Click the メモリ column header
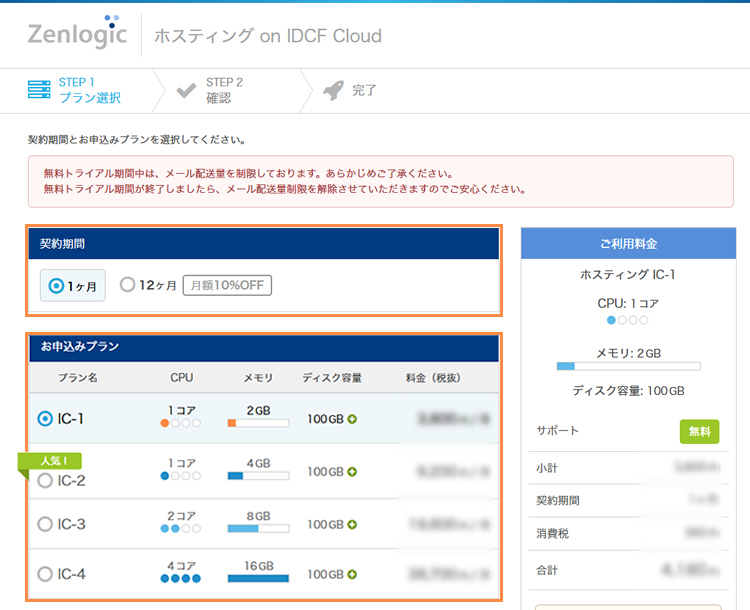The width and height of the screenshot is (750, 610). click(258, 378)
